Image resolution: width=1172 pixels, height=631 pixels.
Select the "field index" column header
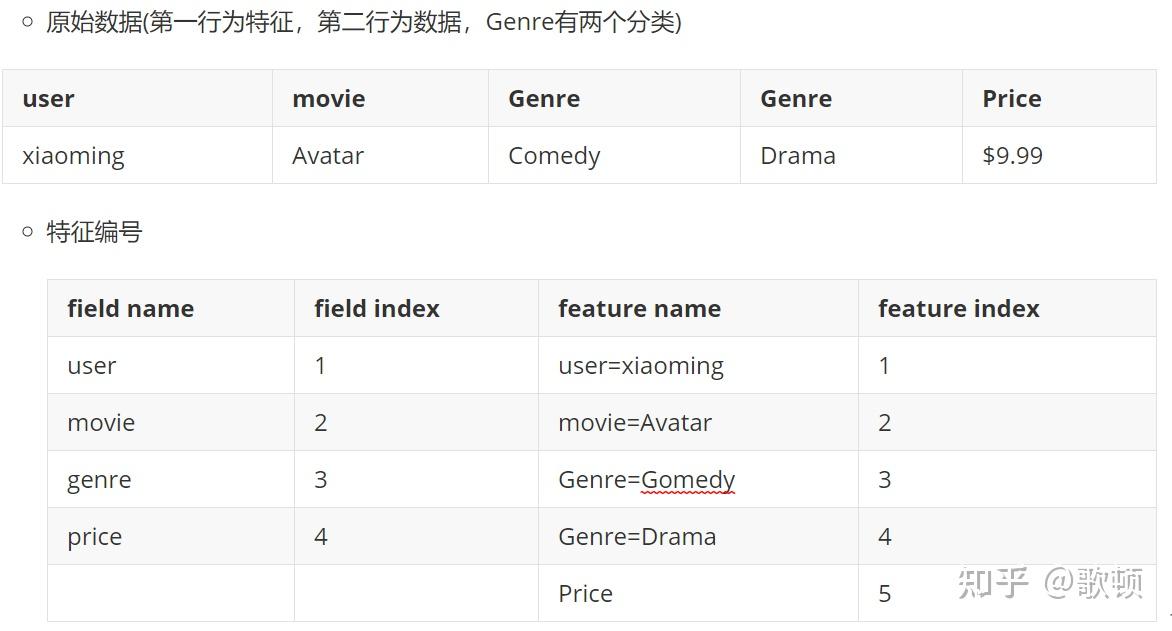tap(376, 309)
